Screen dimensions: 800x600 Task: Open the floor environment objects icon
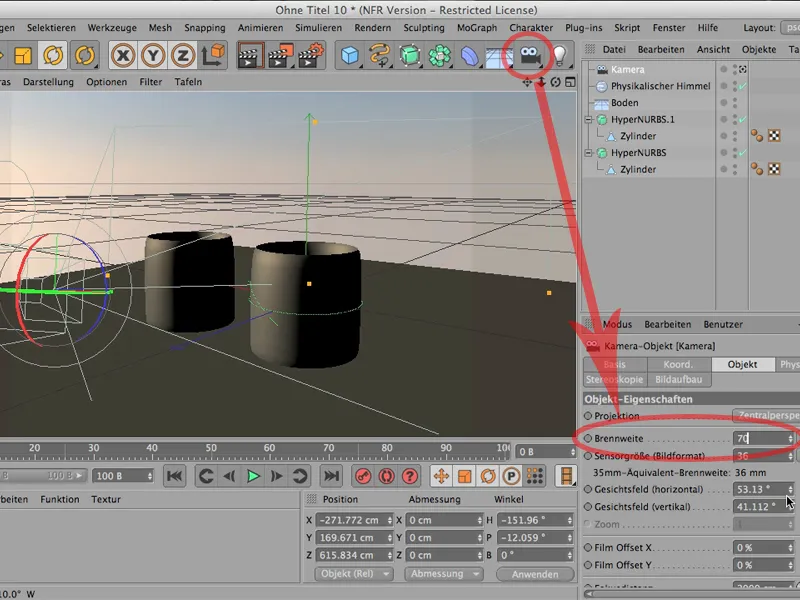pyautogui.click(x=499, y=55)
